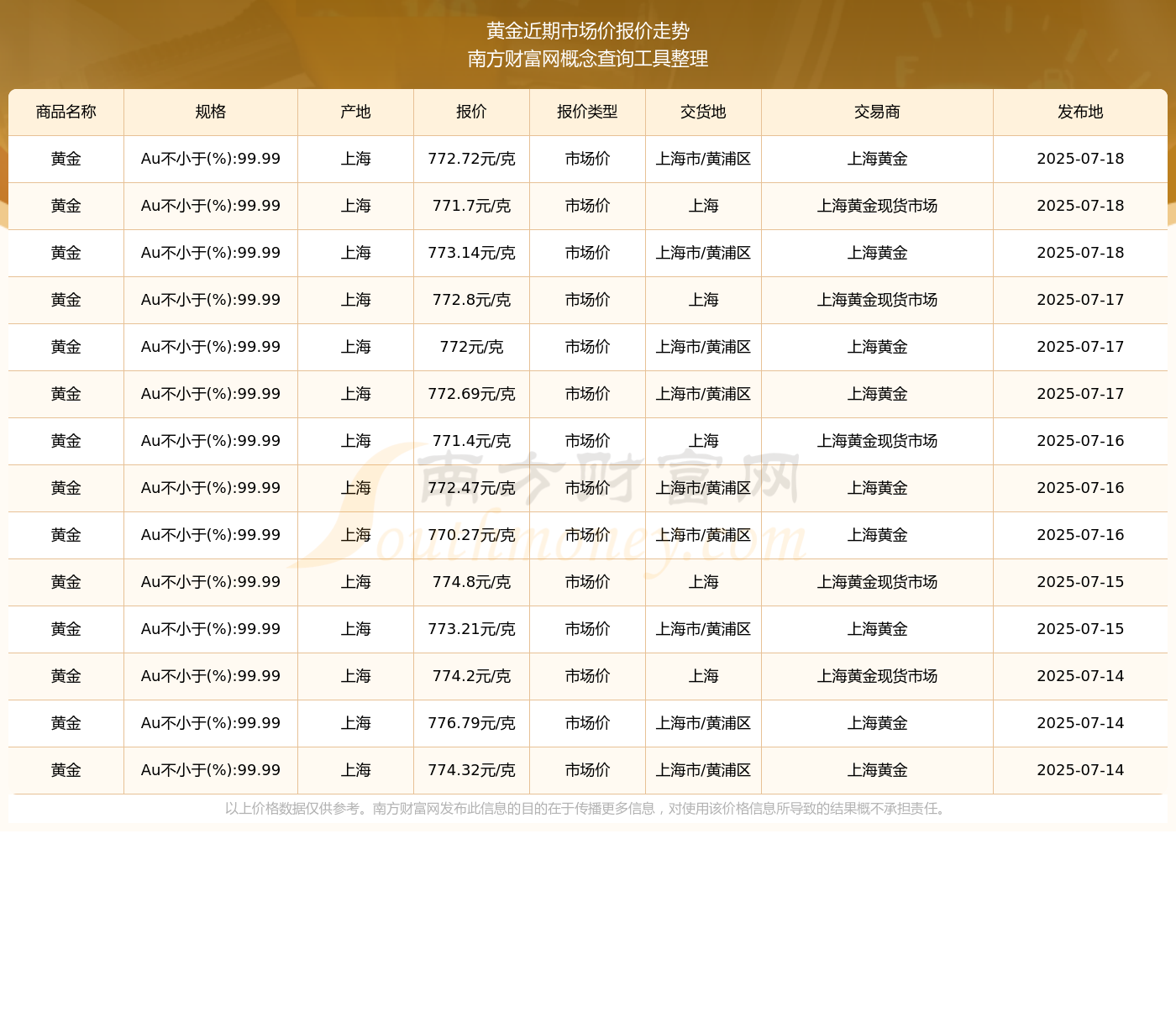The height and width of the screenshot is (1012, 1176).
Task: Click the date 2025-07-15 in the 773.21元/克 row
Action: tap(1081, 629)
